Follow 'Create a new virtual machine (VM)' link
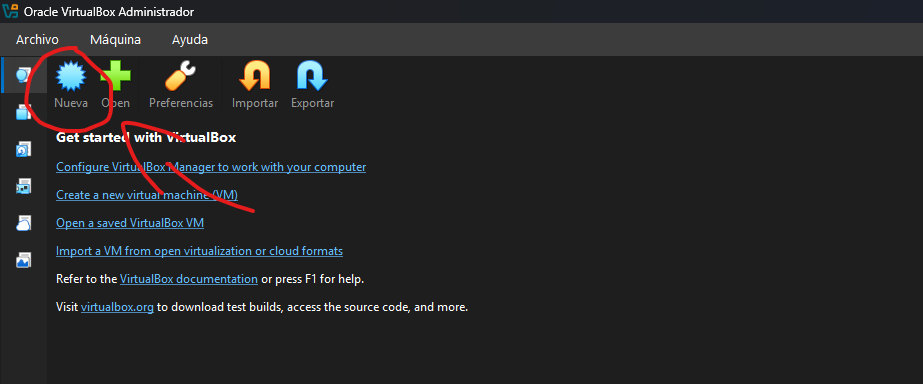 coord(147,195)
